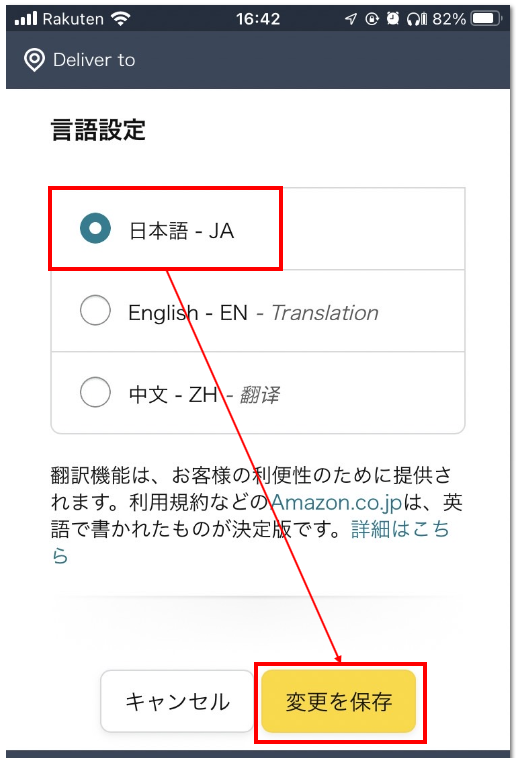
Task: Click the キャンセル button
Action: [177, 701]
